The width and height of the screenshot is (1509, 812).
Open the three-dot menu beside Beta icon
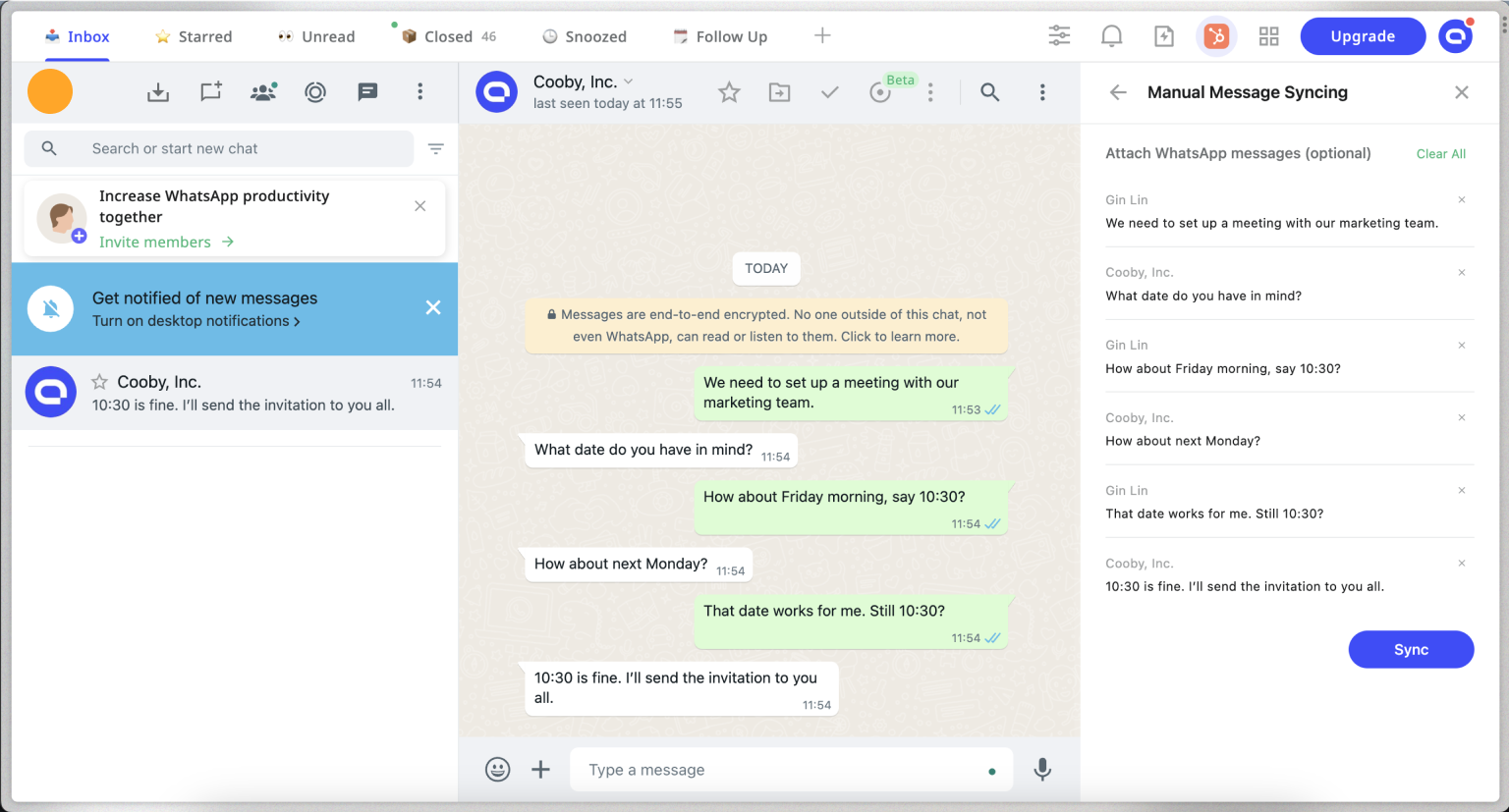coord(930,92)
